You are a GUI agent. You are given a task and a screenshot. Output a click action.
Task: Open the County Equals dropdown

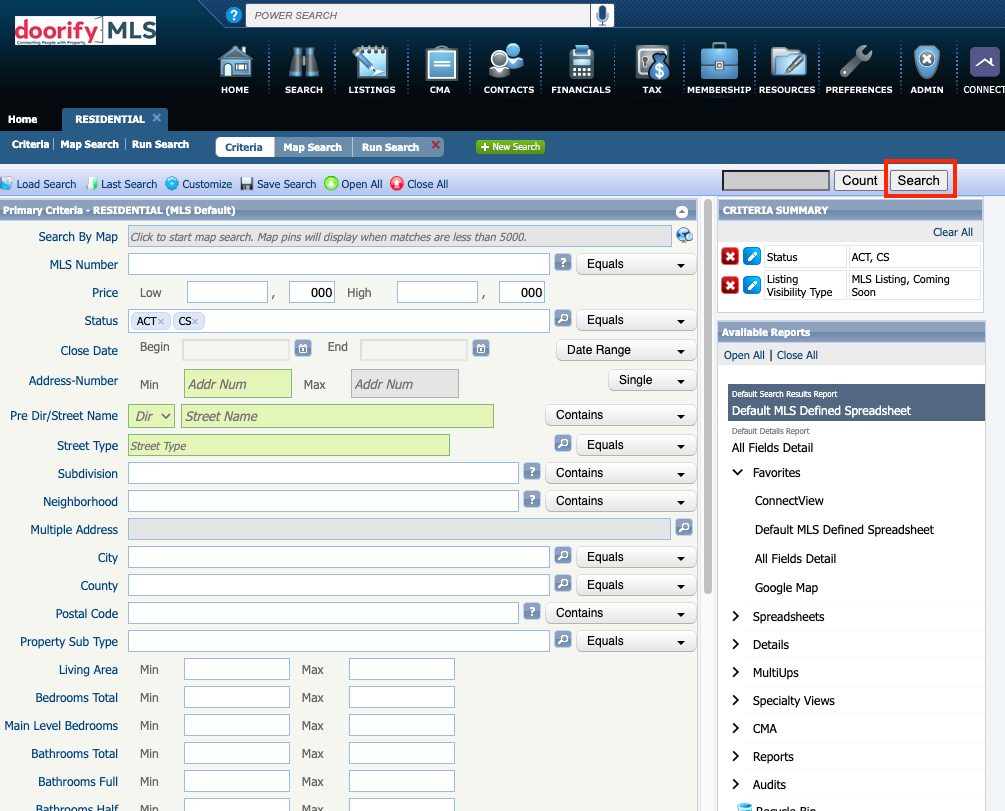point(636,585)
